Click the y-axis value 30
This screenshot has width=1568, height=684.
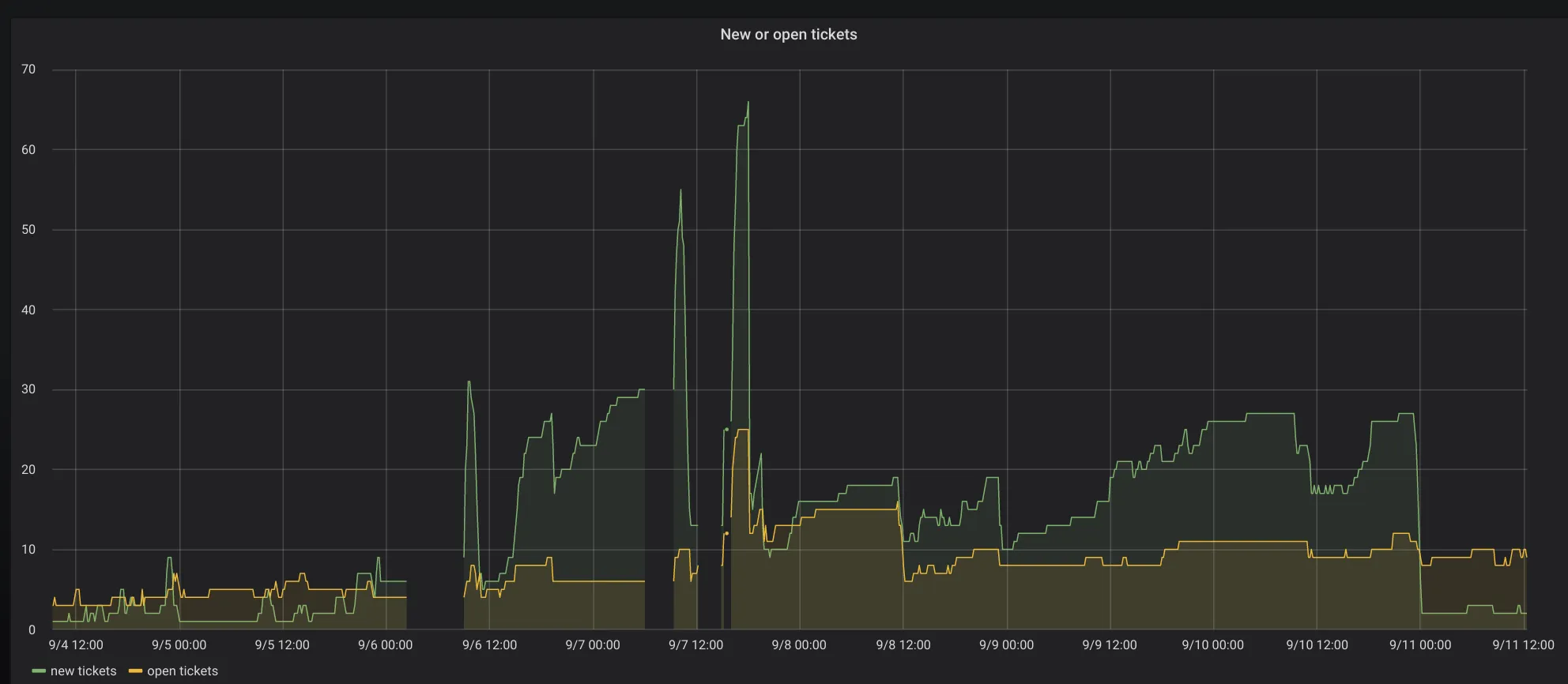[28, 389]
